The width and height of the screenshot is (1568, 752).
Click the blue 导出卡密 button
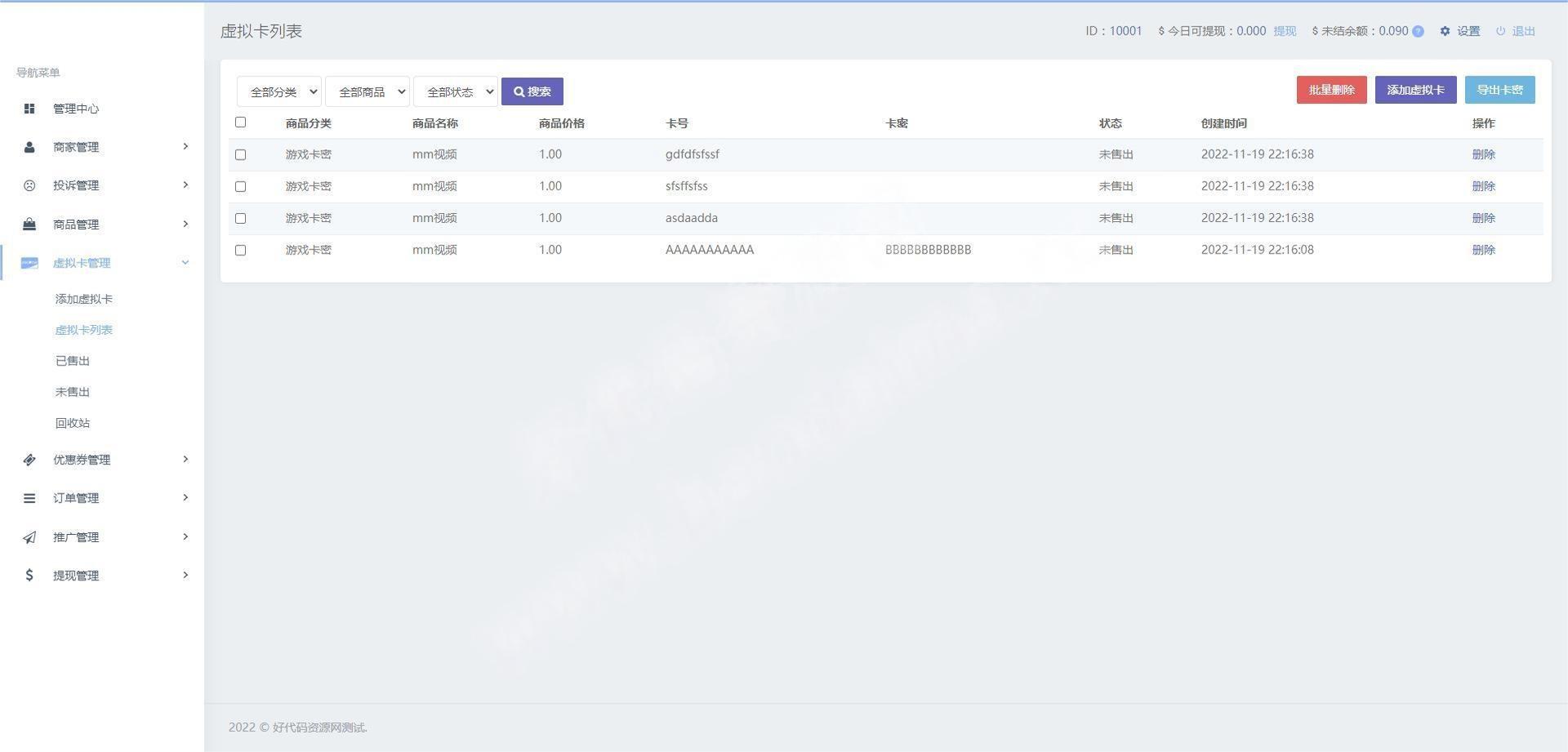point(1500,90)
